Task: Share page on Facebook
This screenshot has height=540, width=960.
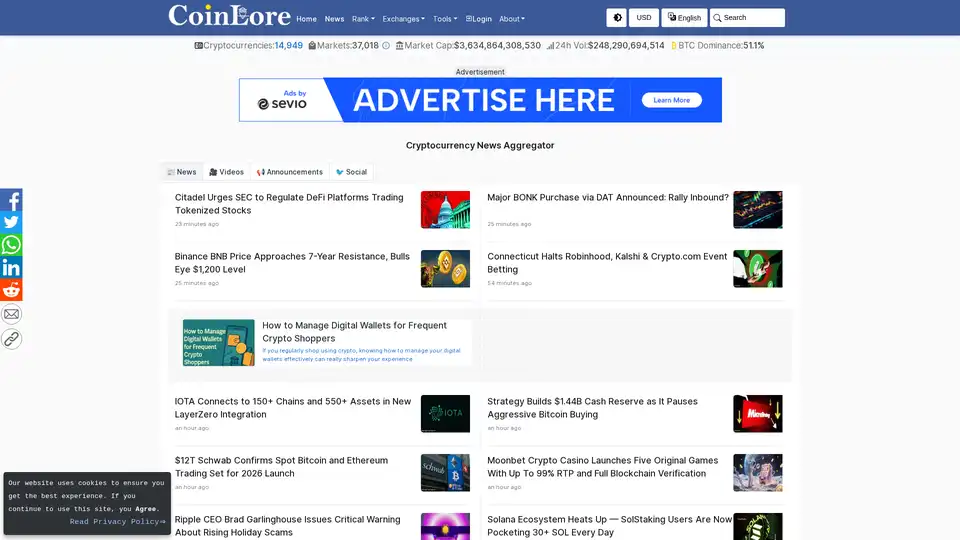Action: [11, 200]
